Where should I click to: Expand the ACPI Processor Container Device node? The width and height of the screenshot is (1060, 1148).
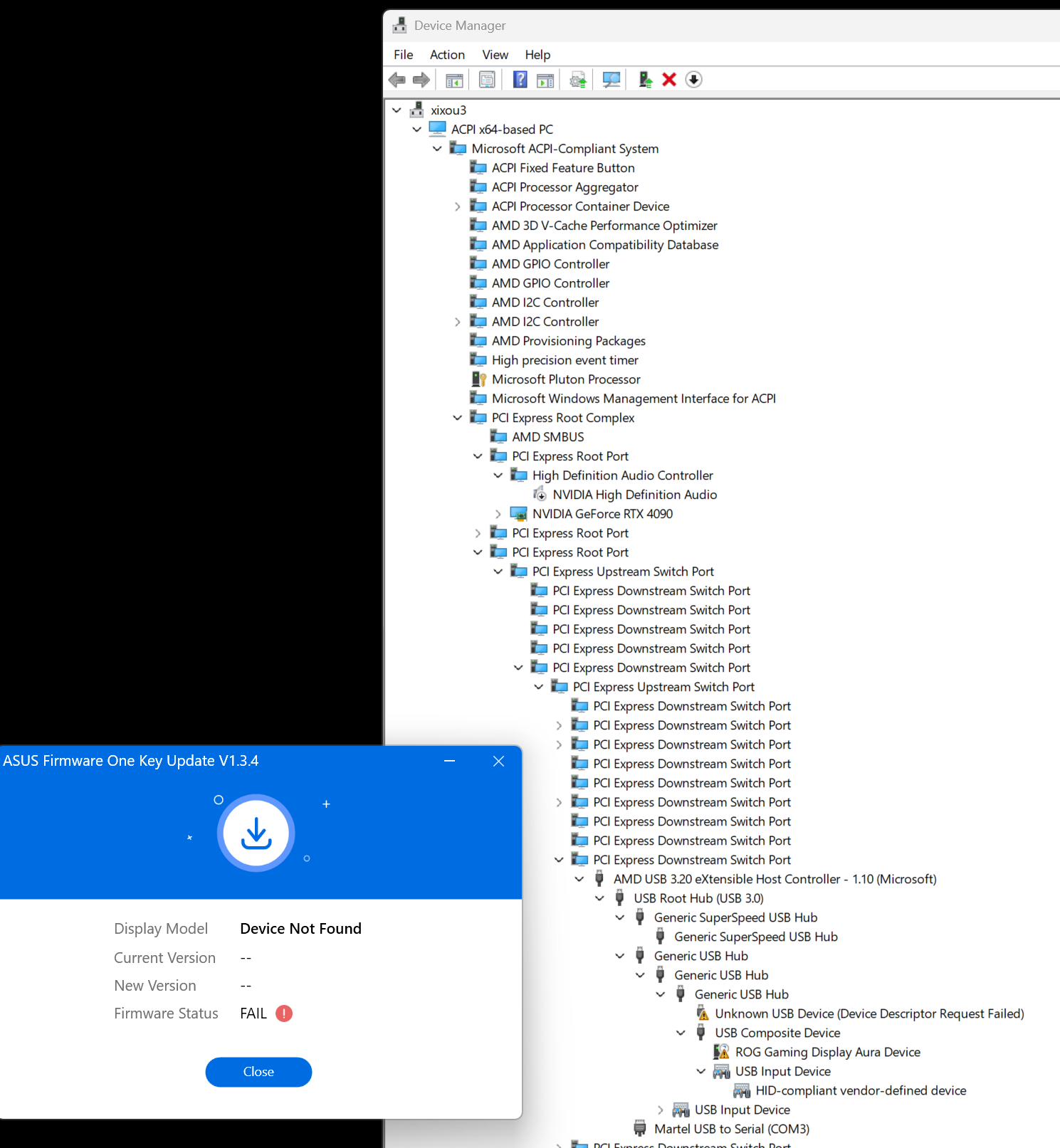(458, 206)
